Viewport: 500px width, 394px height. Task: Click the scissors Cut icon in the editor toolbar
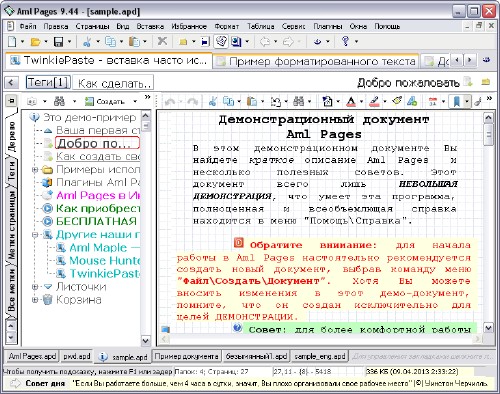tap(212, 101)
